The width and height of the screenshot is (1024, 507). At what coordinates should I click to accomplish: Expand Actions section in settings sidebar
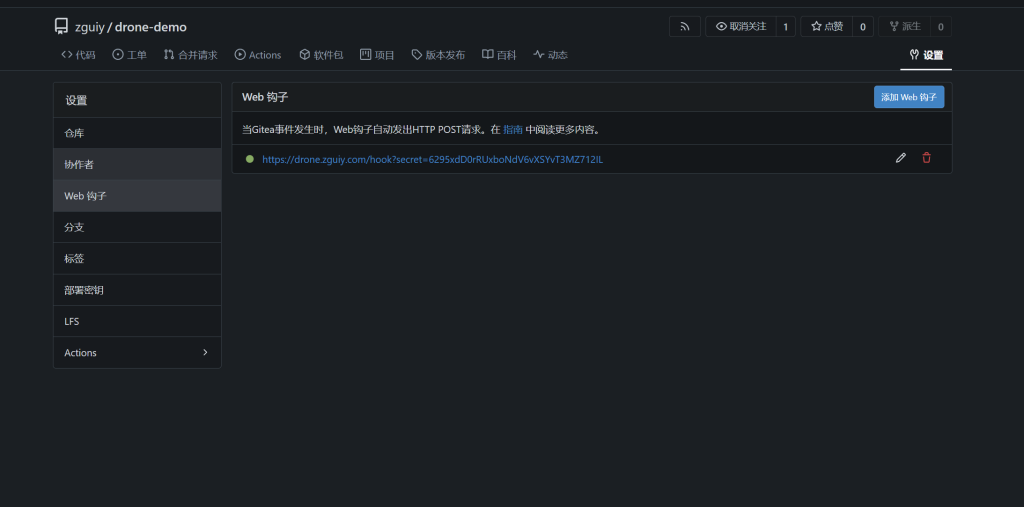pos(137,353)
